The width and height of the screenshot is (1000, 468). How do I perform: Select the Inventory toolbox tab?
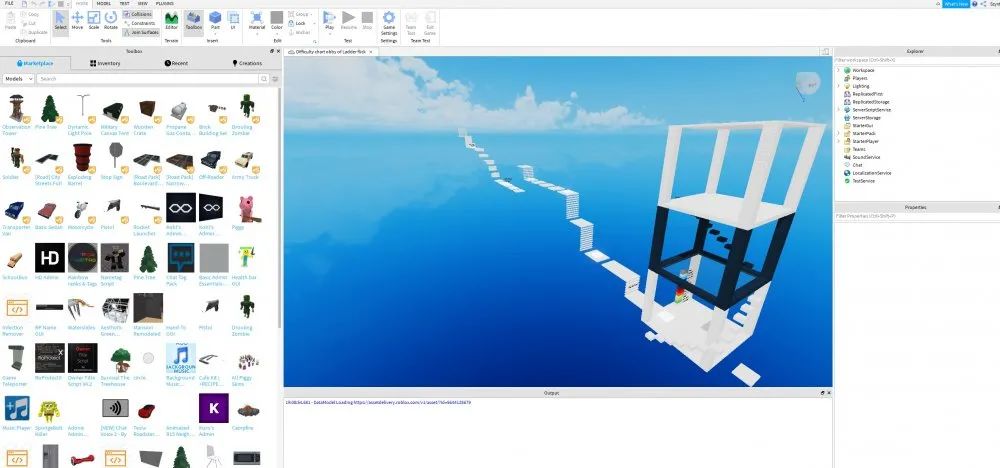105,63
